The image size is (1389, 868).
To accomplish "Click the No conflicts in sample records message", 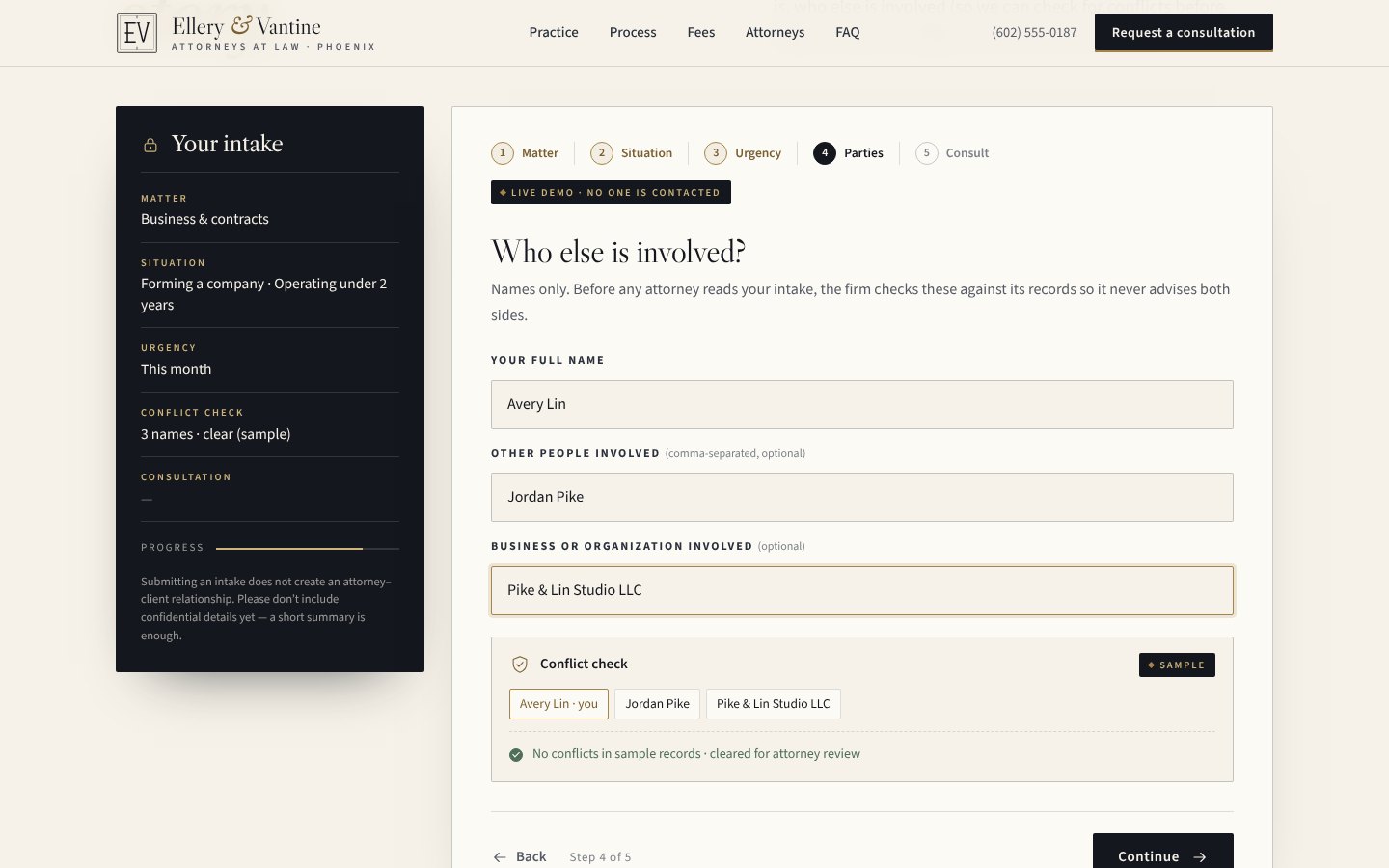I will tap(696, 754).
